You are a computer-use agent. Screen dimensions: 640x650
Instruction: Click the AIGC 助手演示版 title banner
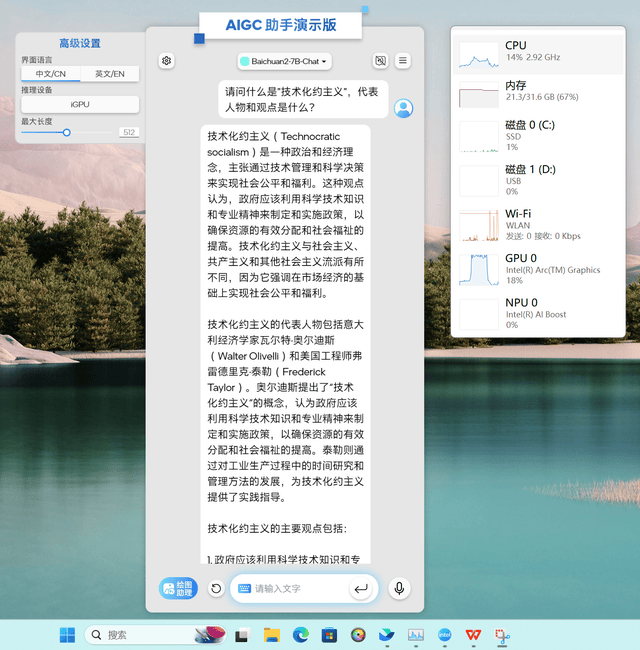[x=281, y=25]
